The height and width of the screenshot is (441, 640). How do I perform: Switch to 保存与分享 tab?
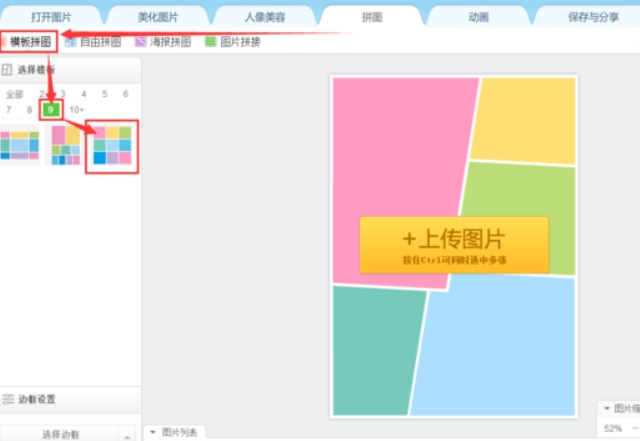[593, 17]
